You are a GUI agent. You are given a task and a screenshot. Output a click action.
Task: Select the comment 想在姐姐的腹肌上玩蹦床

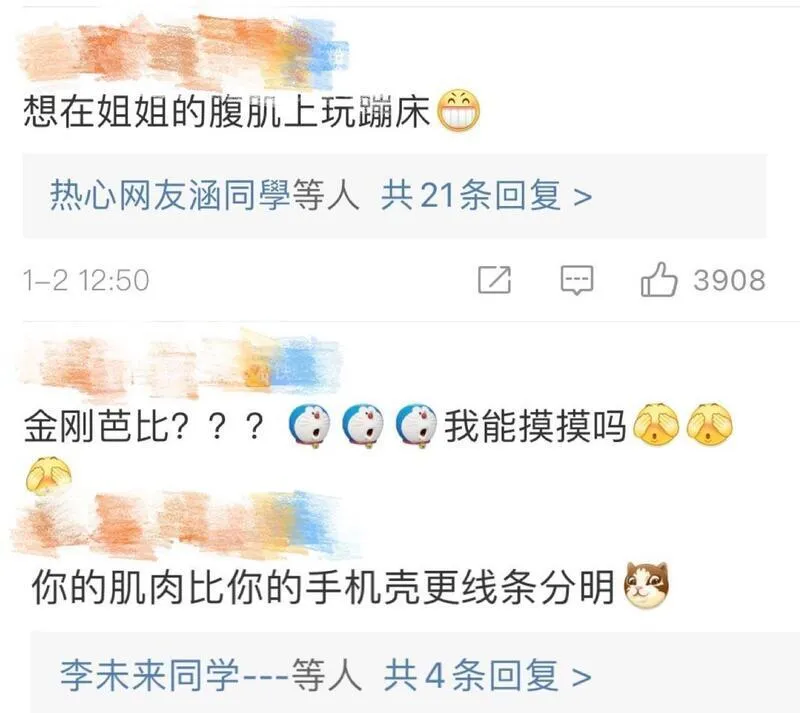(x=227, y=111)
